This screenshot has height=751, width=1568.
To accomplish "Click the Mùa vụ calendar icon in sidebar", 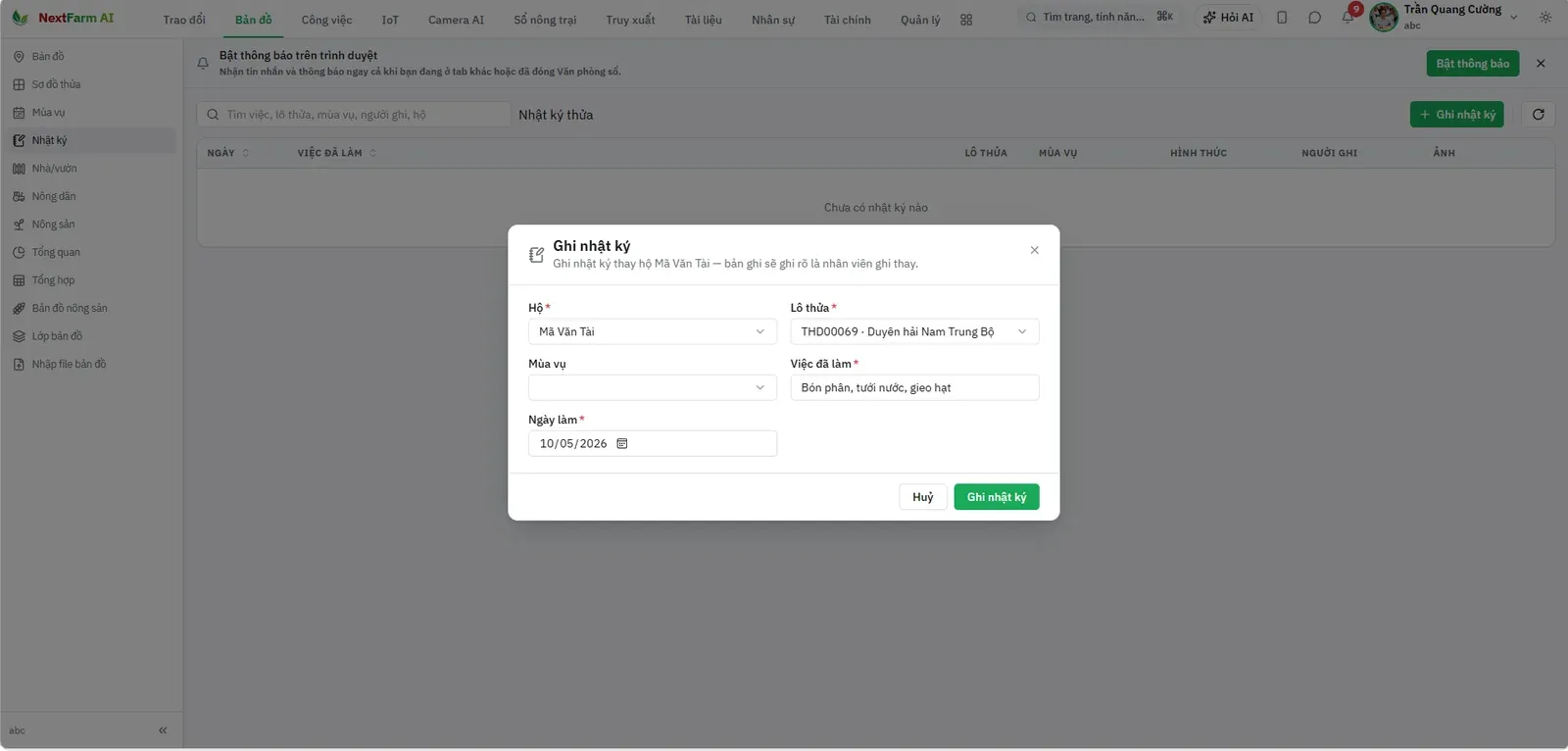I will [19, 113].
